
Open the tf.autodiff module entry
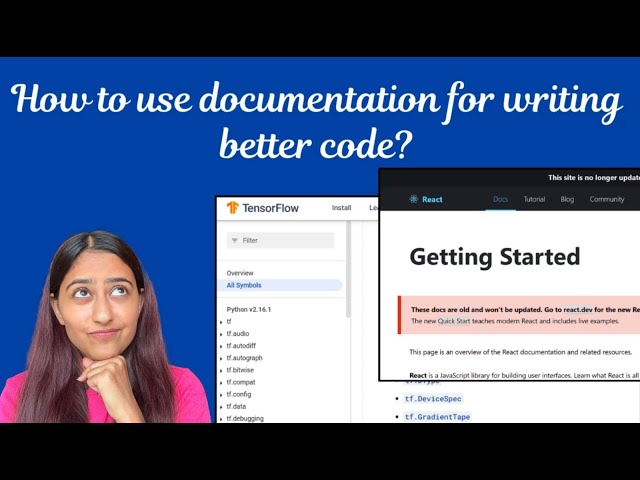[241, 346]
